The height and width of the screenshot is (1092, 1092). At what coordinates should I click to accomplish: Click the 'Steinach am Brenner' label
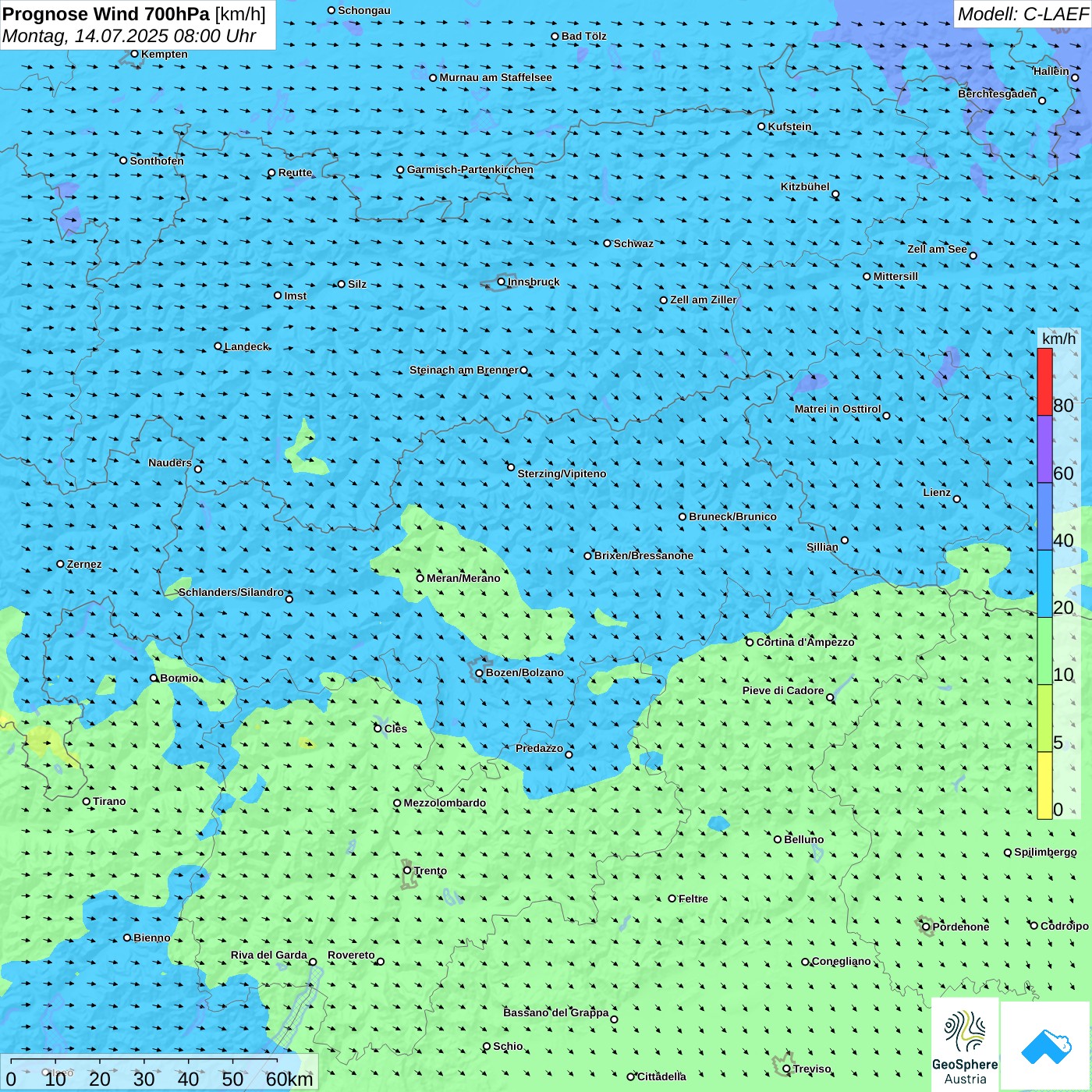click(x=464, y=370)
